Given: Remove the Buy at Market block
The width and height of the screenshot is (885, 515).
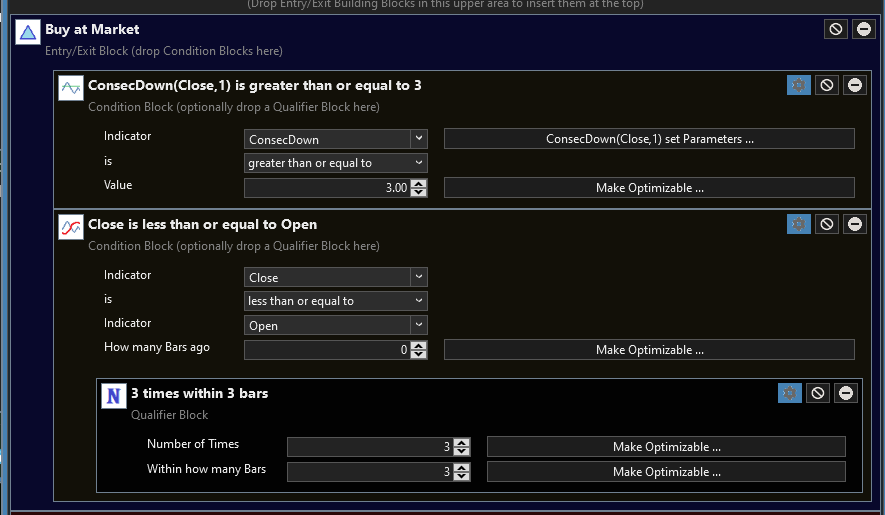Looking at the screenshot, I should (863, 29).
